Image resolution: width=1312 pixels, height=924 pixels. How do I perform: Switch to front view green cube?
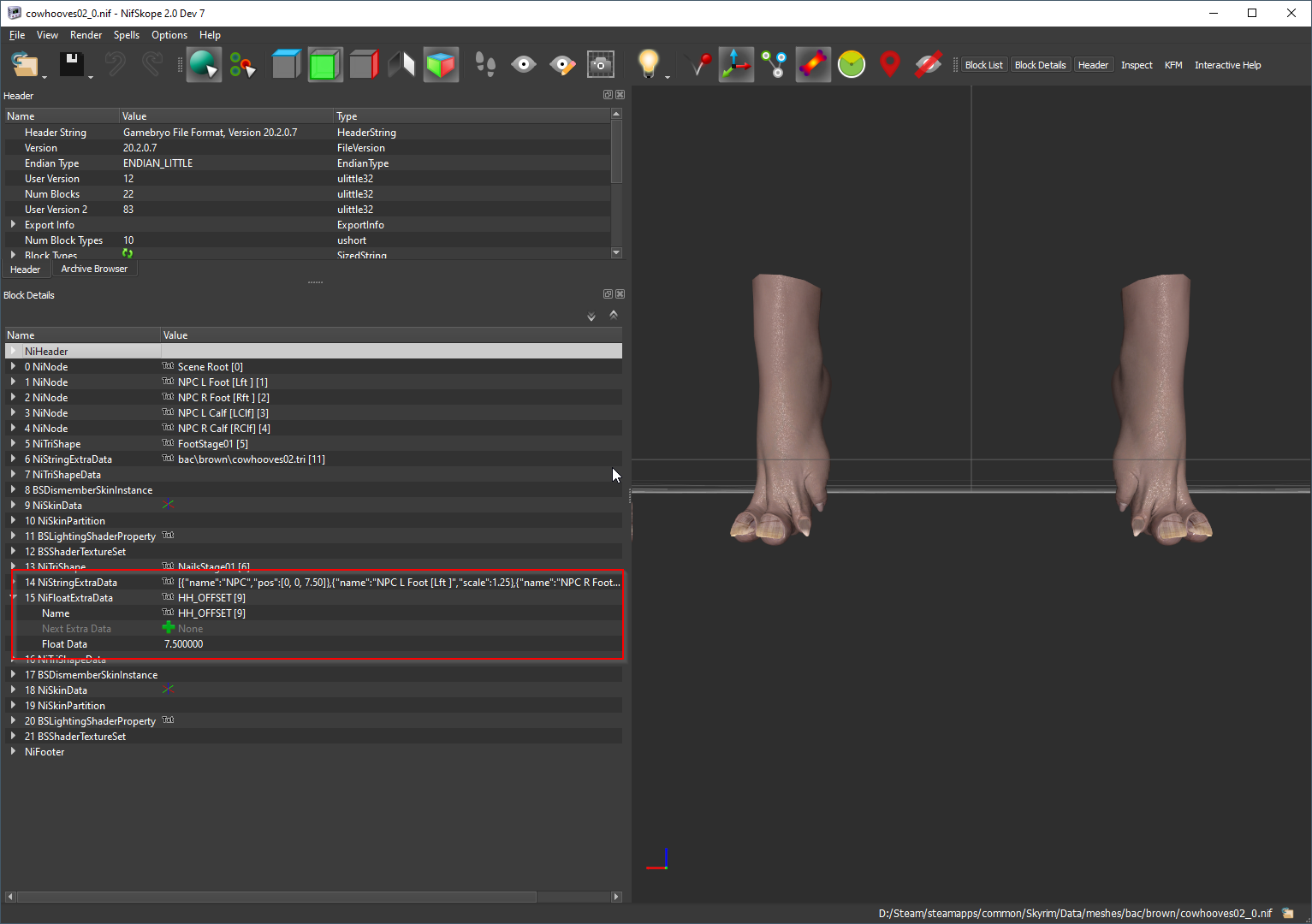click(325, 65)
